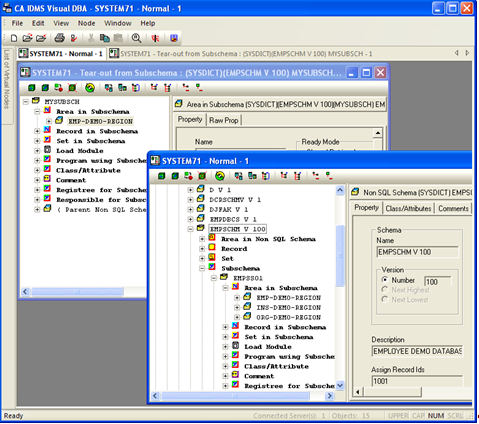Collapse the MYSUBSCH root node
The width and height of the screenshot is (479, 424).
pyautogui.click(x=26, y=102)
